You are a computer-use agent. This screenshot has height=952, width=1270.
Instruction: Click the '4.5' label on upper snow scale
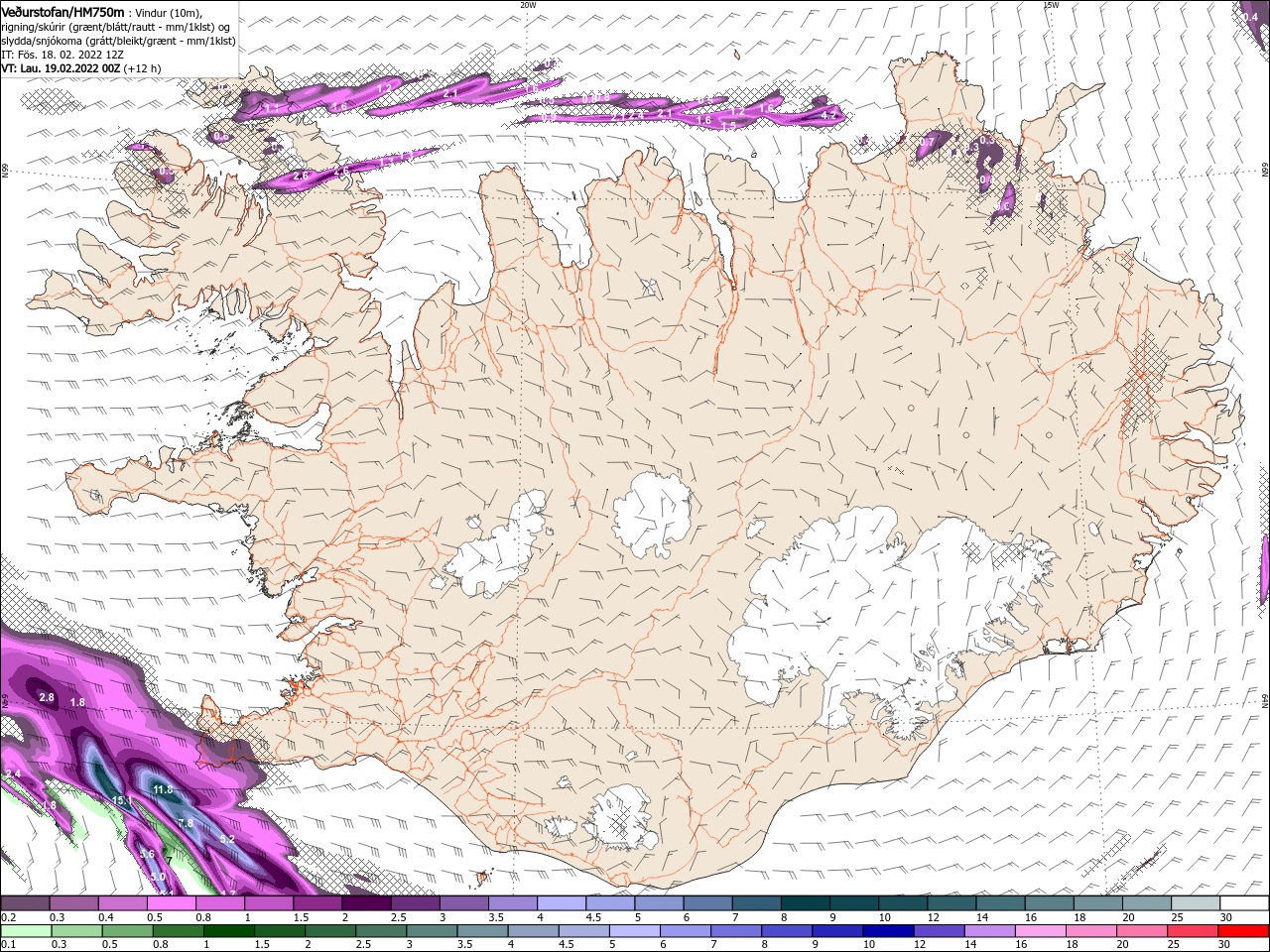pos(593,917)
